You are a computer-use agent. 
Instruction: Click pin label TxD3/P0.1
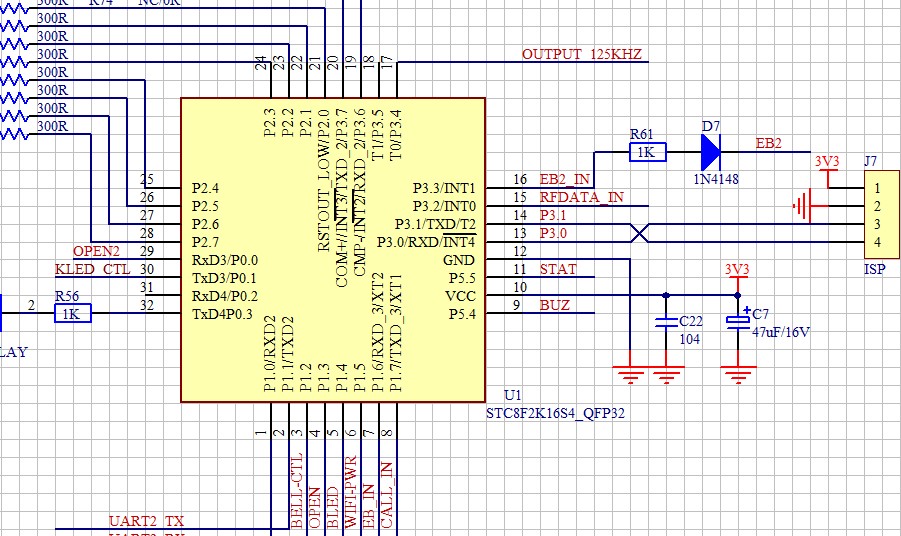click(224, 278)
